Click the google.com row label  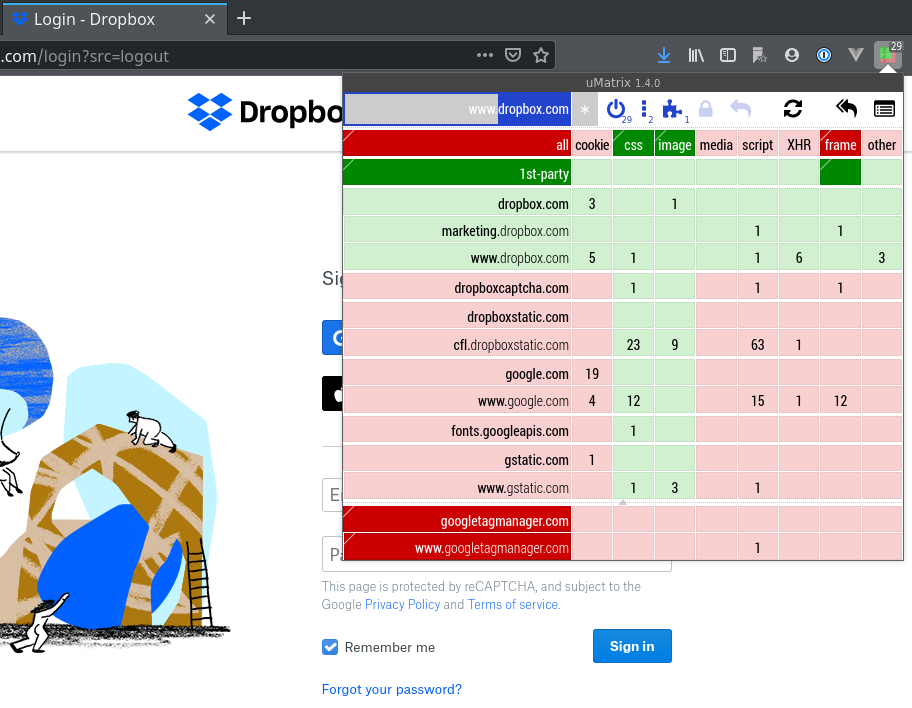coord(457,373)
